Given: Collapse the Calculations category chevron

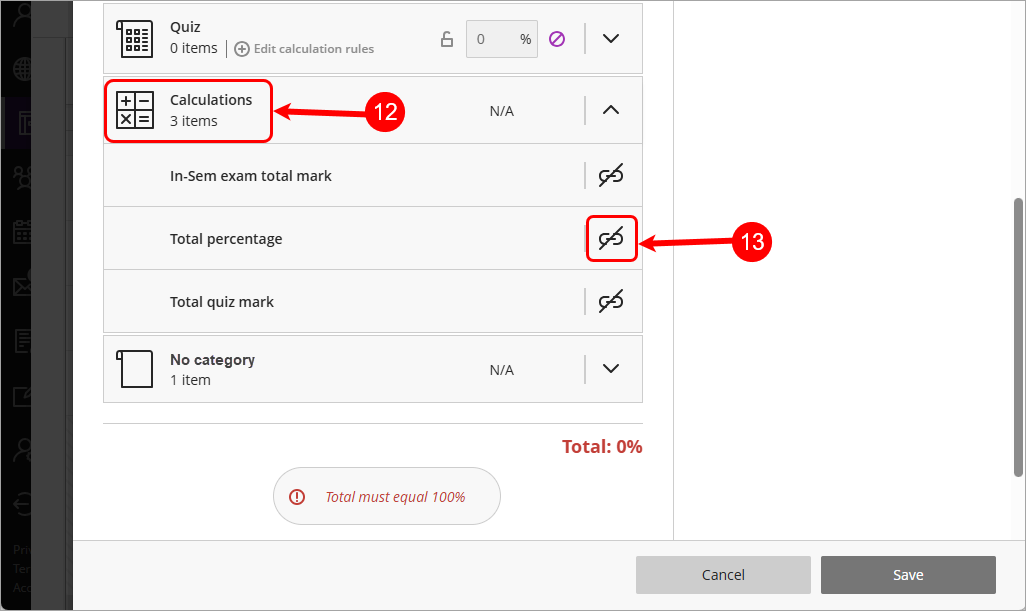Looking at the screenshot, I should click(x=611, y=110).
